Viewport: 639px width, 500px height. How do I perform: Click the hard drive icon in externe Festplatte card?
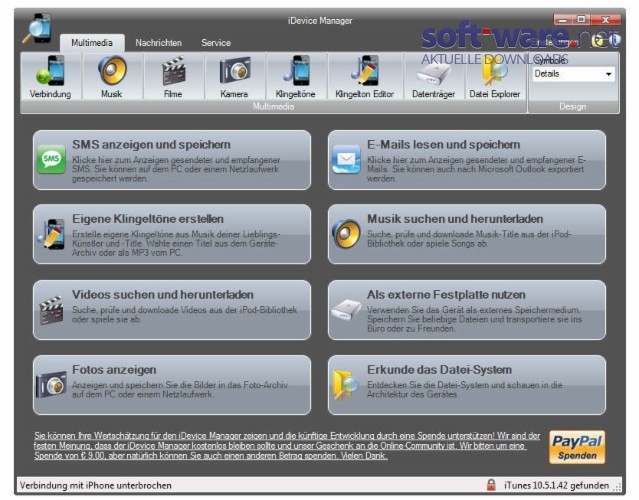346,310
